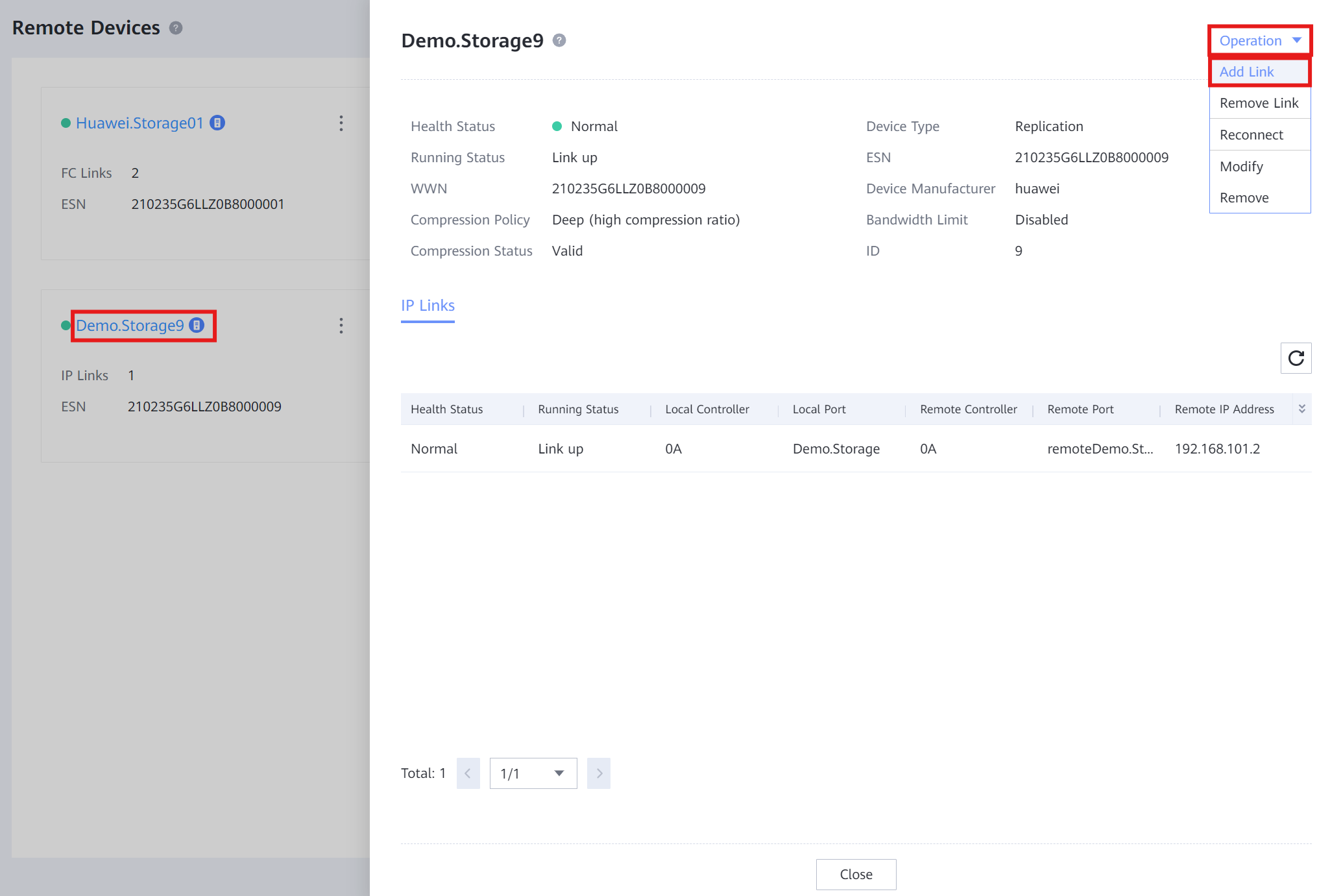This screenshot has width=1330, height=896.
Task: Go to next page with right arrow
Action: pyautogui.click(x=599, y=773)
